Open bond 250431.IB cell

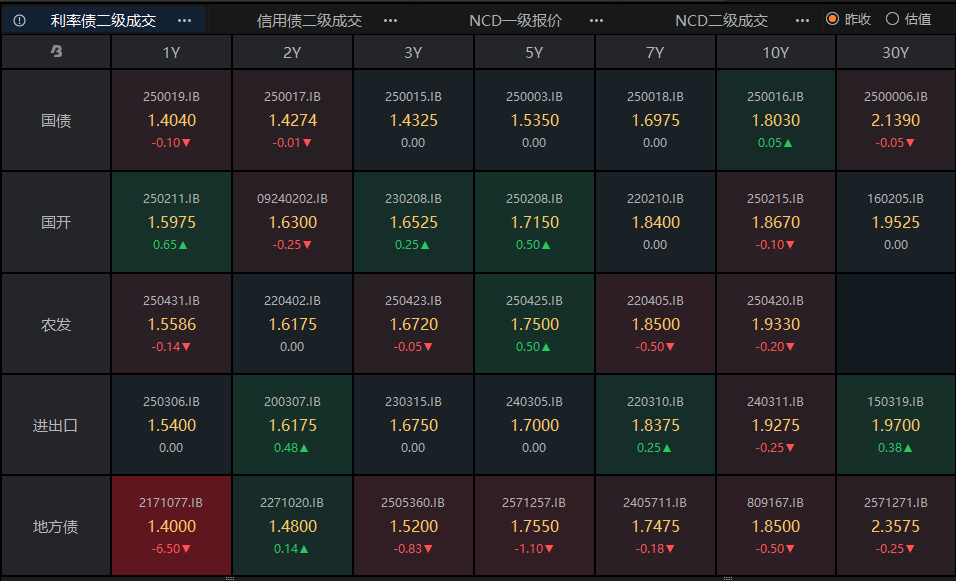pos(171,324)
